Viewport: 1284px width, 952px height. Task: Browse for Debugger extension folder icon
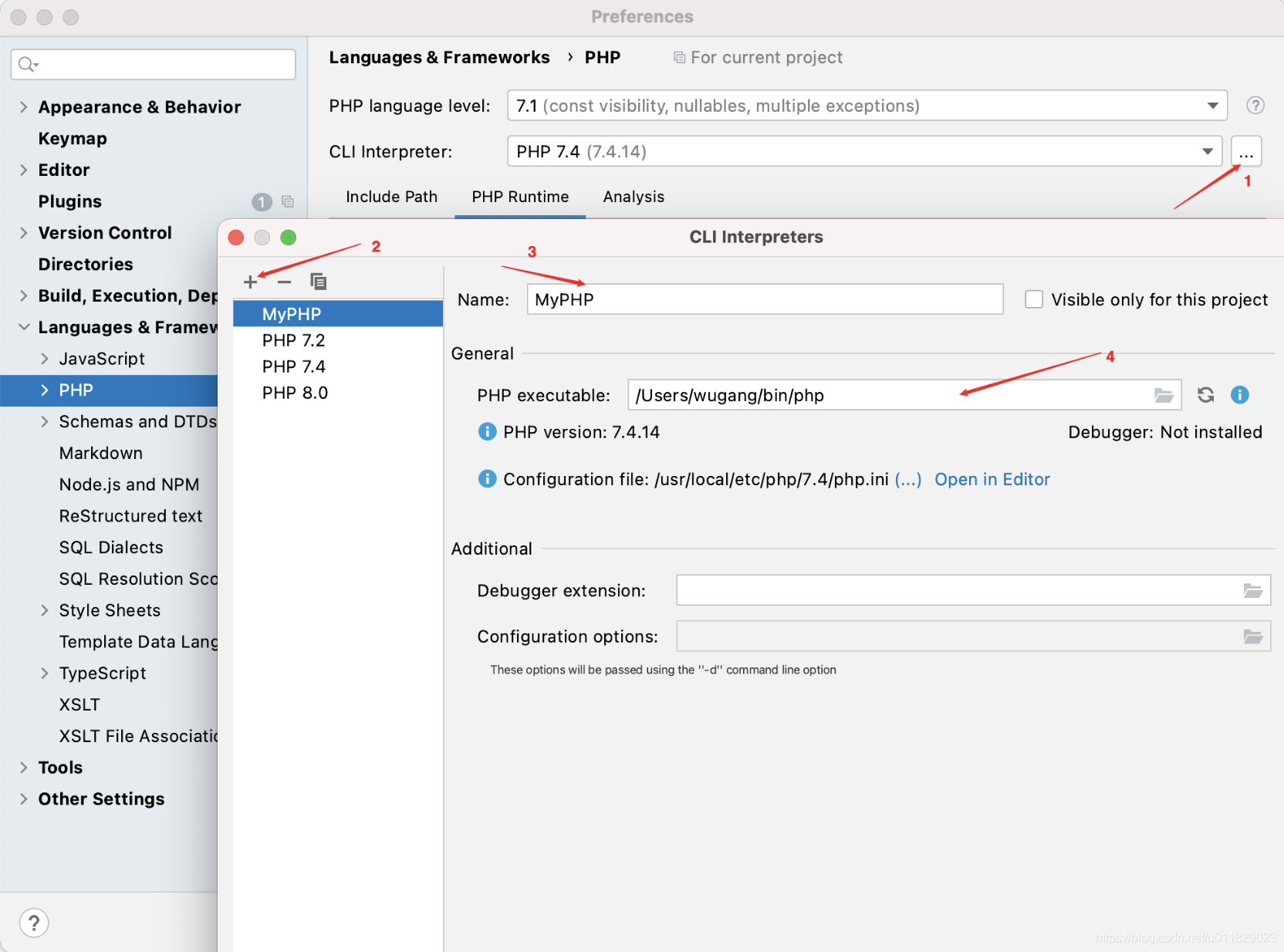[1252, 591]
